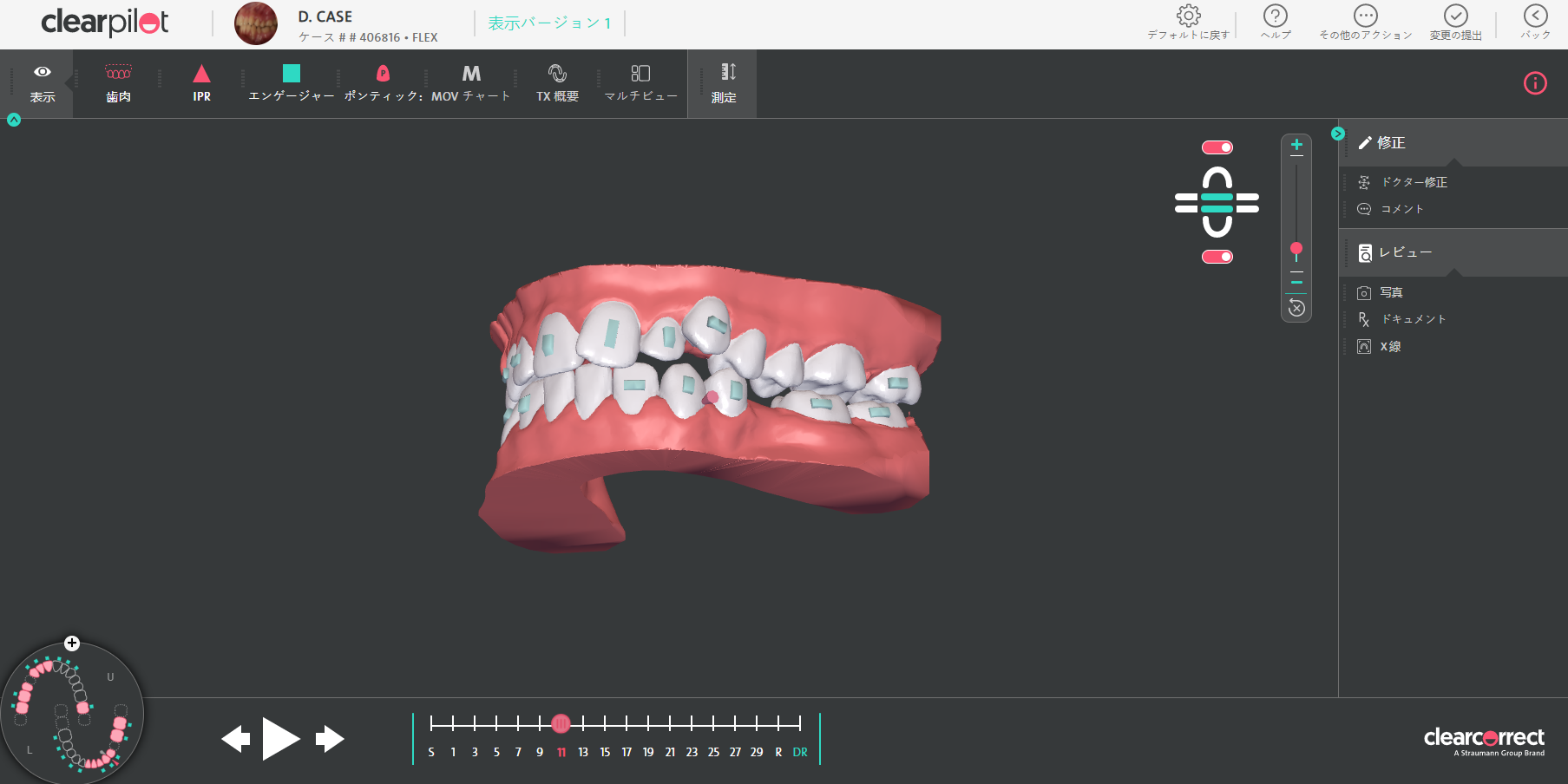Open 写真 photos

[1380, 292]
